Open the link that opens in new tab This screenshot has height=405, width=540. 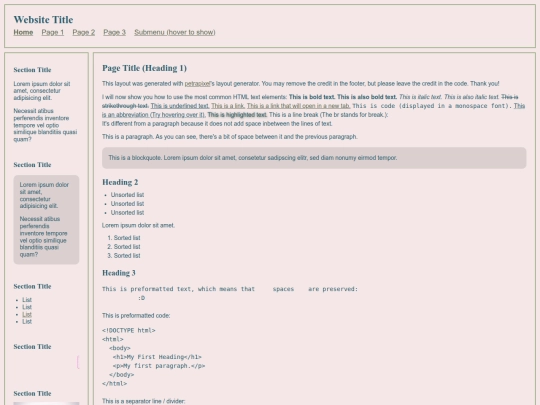[x=298, y=106]
